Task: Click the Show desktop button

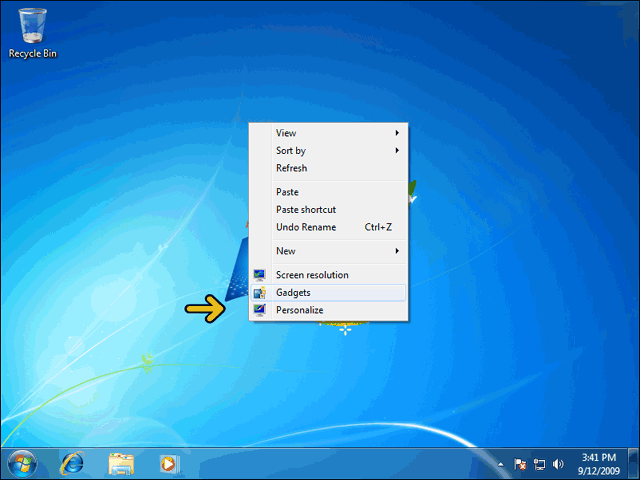Action: click(x=633, y=464)
